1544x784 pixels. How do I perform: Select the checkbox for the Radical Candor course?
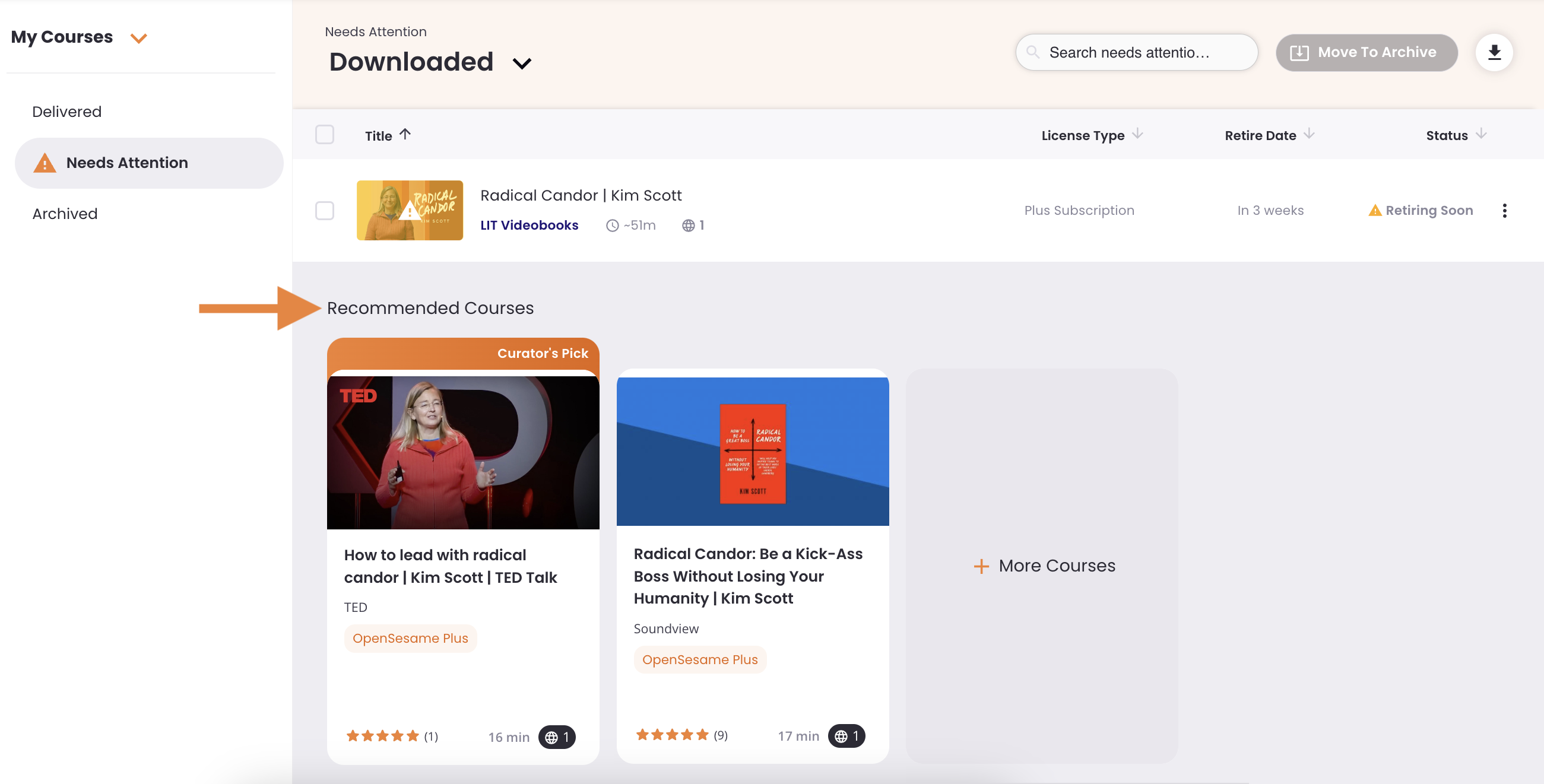325,210
